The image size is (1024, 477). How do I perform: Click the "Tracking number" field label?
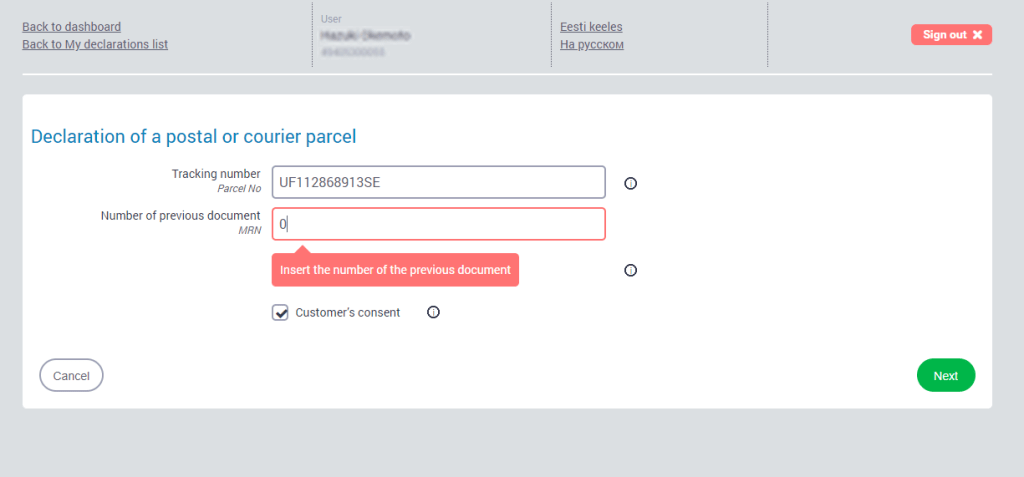[x=216, y=174]
